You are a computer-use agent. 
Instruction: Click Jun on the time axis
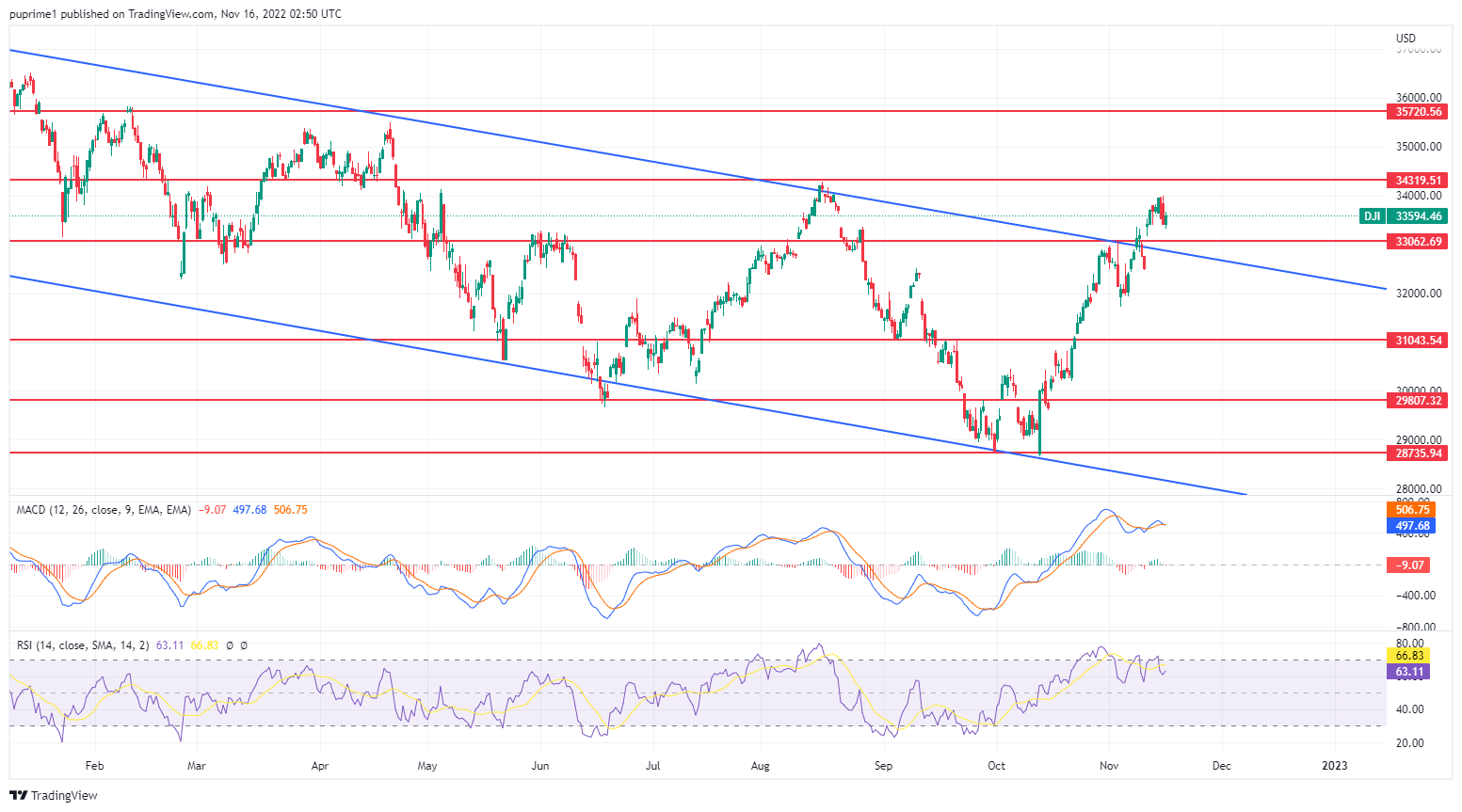pos(540,766)
